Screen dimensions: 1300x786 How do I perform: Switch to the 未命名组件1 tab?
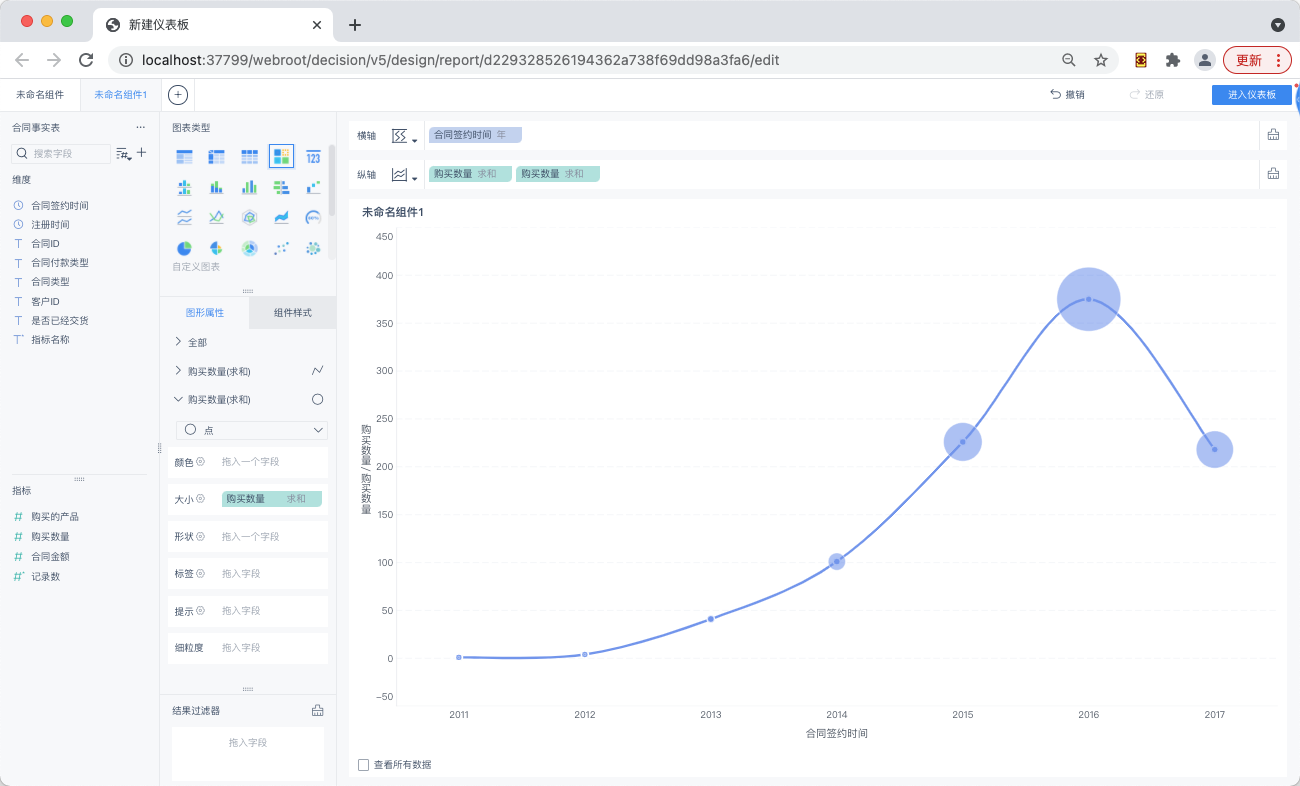click(x=121, y=95)
